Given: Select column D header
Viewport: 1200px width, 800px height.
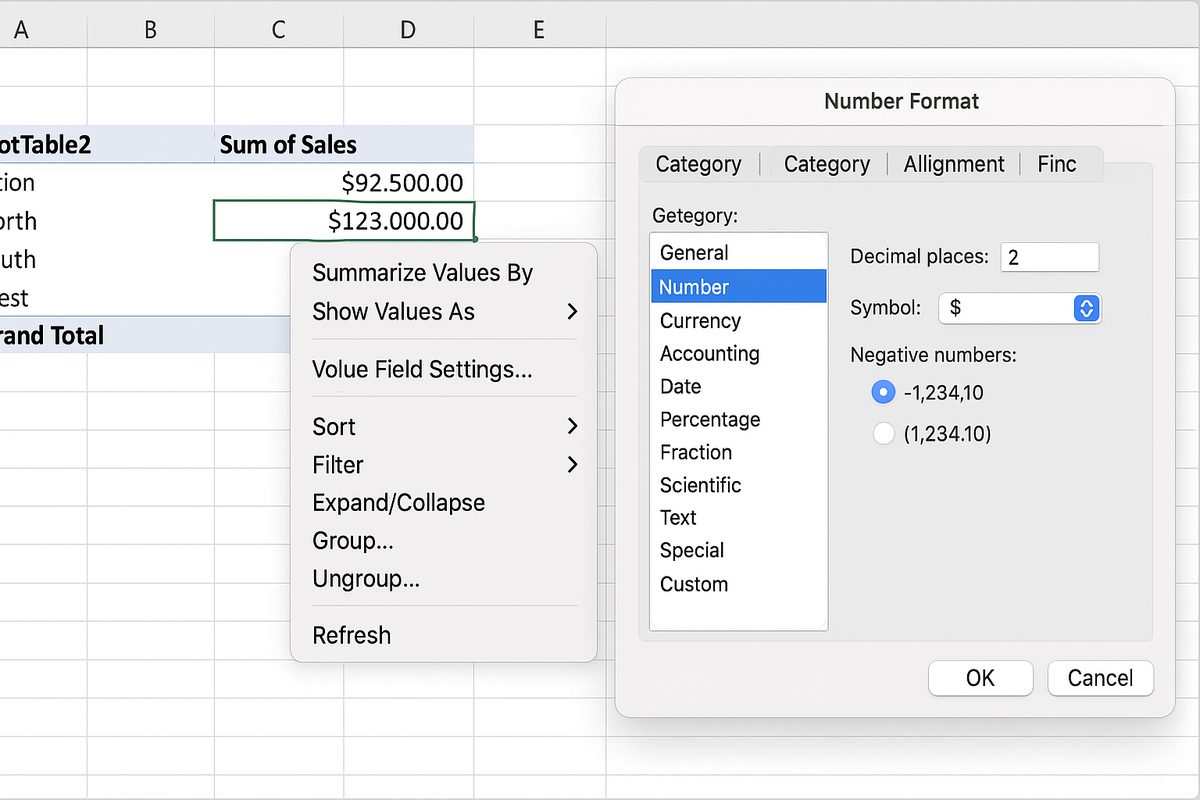Looking at the screenshot, I should [408, 30].
